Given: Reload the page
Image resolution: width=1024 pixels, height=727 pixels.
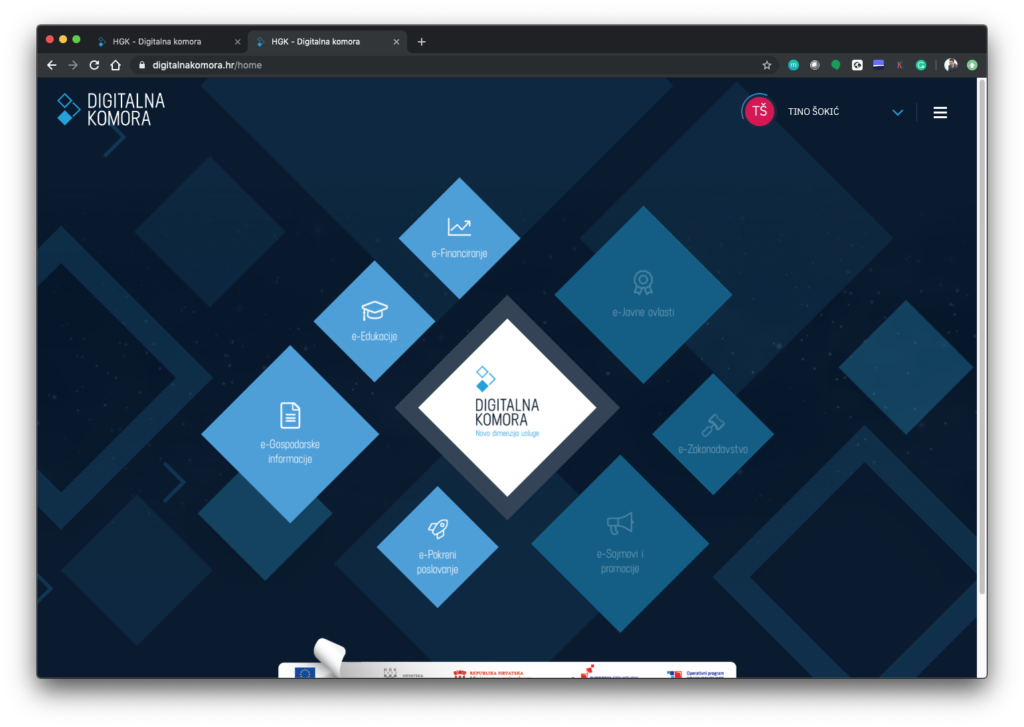Looking at the screenshot, I should coord(94,65).
